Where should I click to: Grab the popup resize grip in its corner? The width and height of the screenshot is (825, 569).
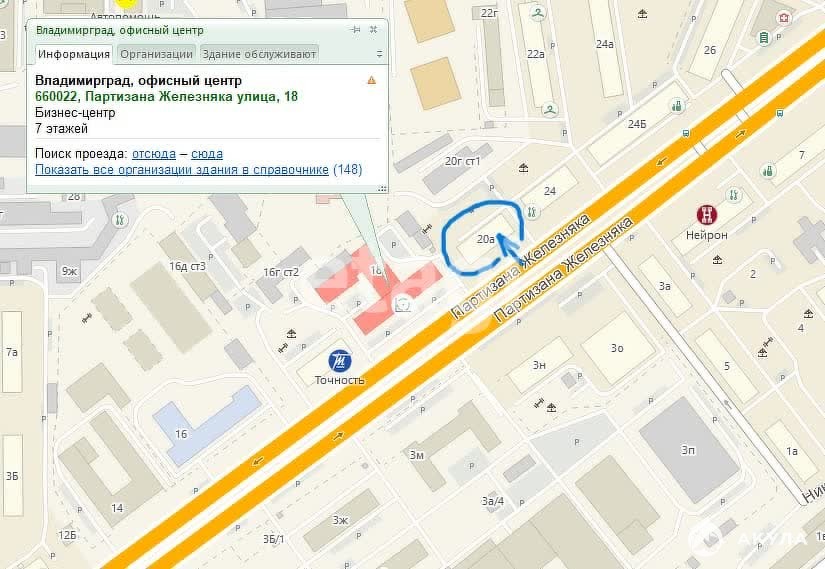[383, 188]
